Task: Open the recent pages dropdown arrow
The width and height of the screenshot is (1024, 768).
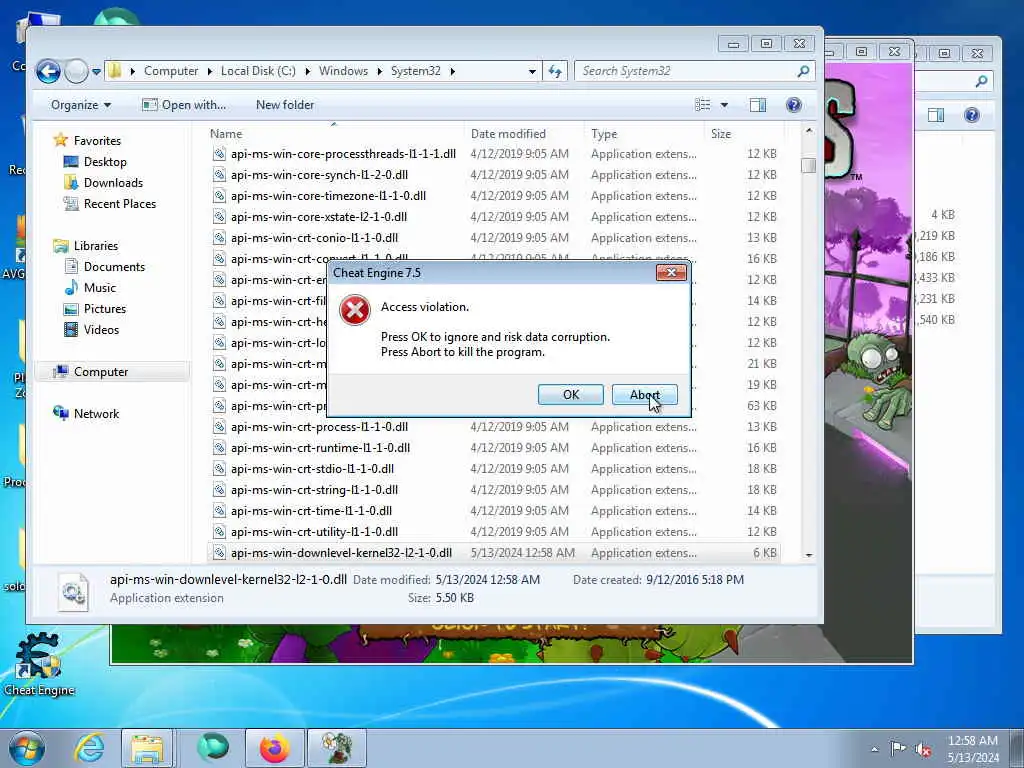Action: (96, 72)
